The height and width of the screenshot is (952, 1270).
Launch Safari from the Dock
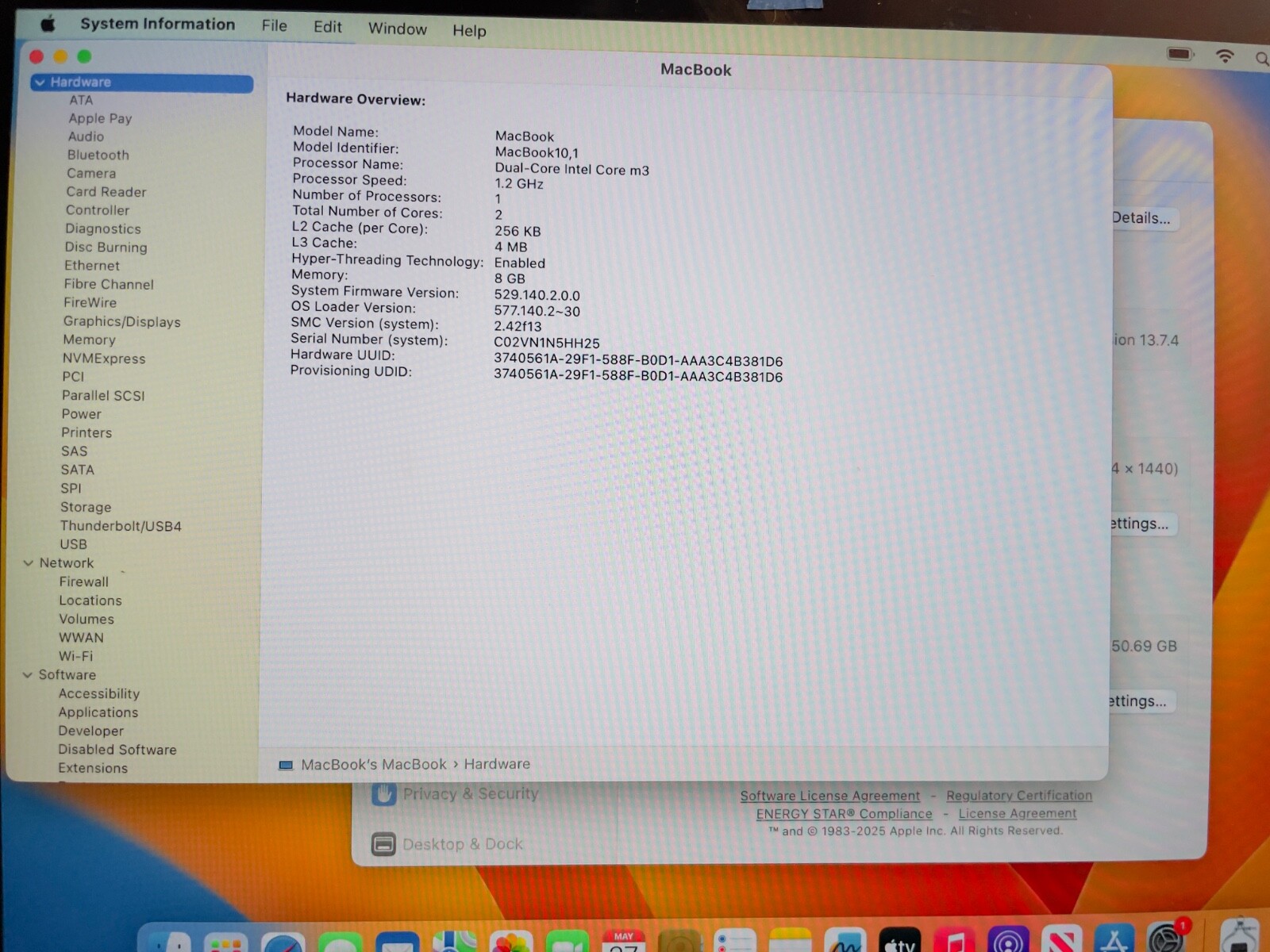coord(283,942)
